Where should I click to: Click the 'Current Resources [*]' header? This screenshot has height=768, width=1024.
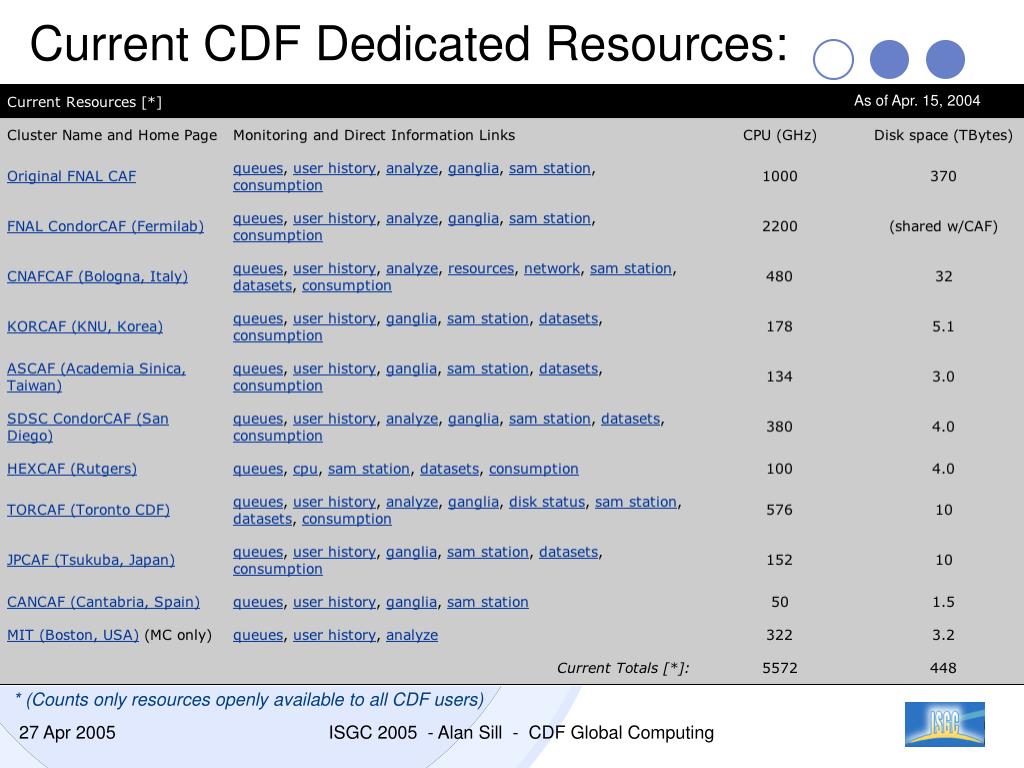tap(84, 102)
